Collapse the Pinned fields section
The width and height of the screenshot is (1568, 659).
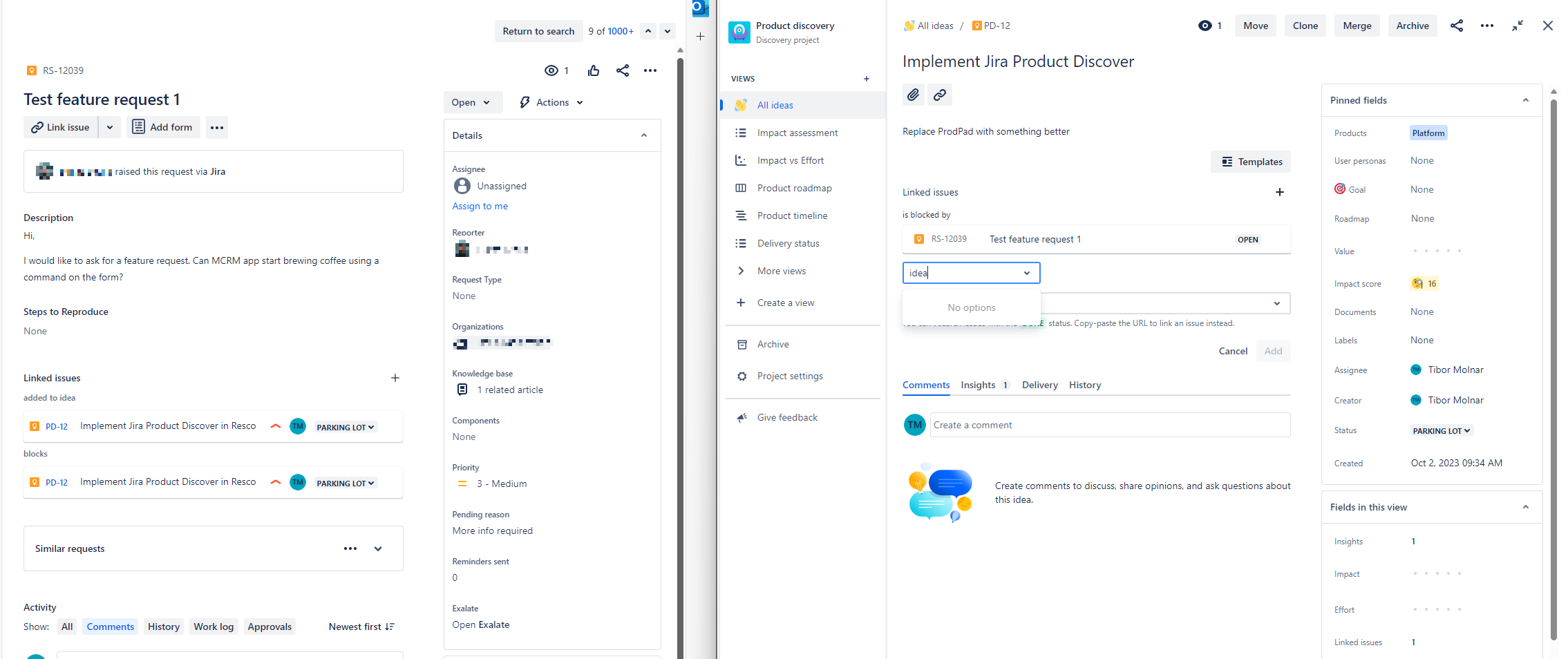(x=1526, y=100)
